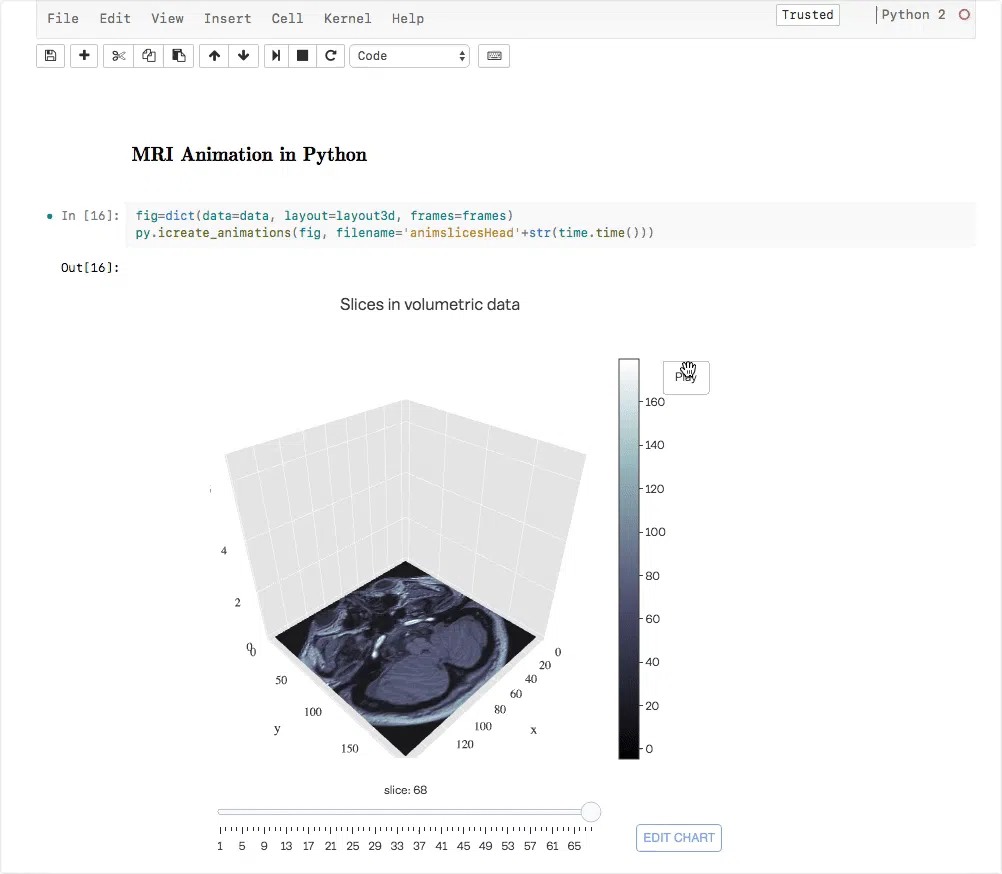Viewport: 1002px width, 874px height.
Task: Open the Kernel menu
Action: click(347, 18)
